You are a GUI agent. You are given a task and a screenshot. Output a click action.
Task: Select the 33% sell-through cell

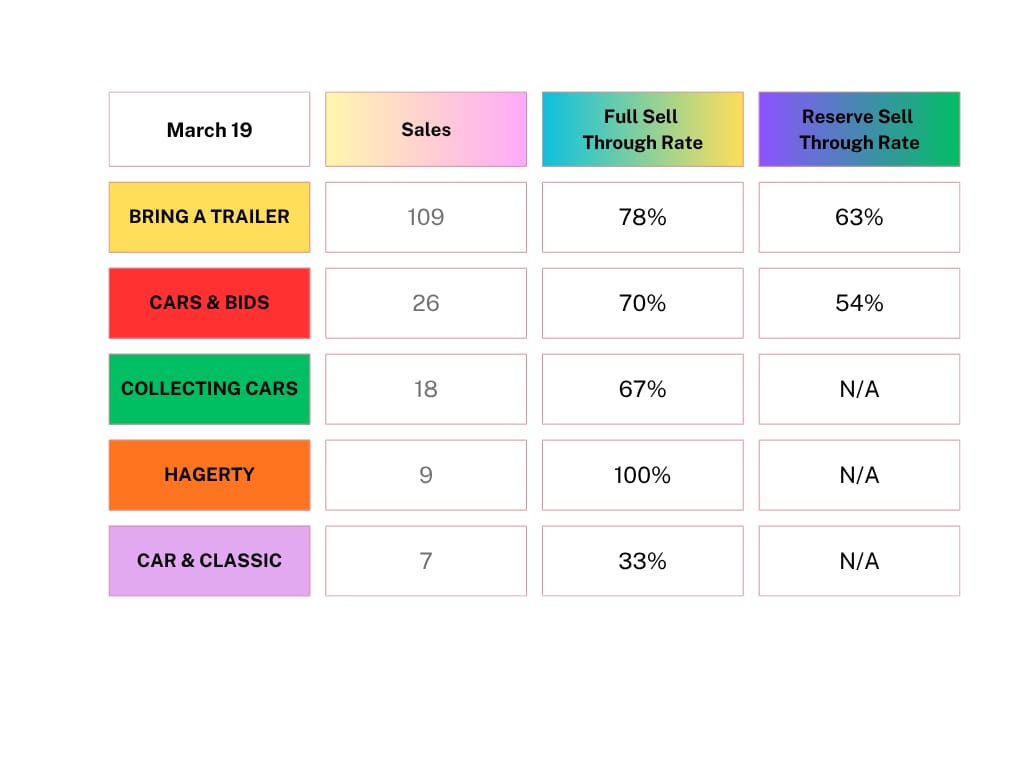(x=643, y=561)
